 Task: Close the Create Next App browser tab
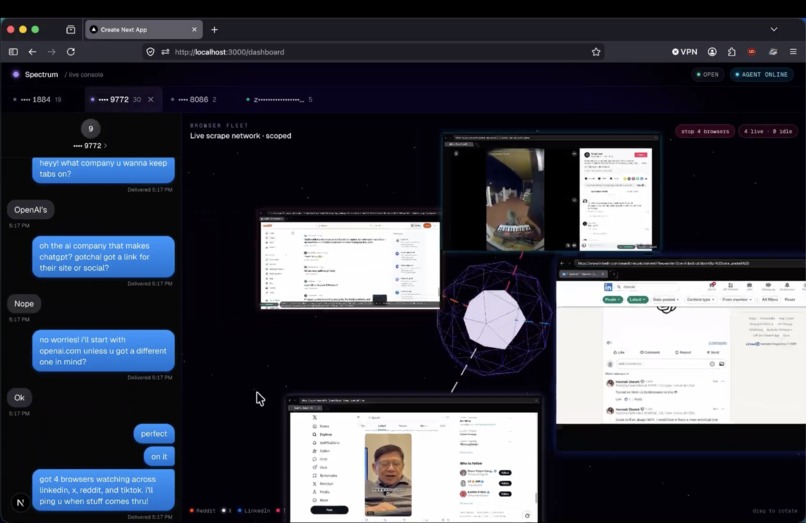tap(194, 30)
